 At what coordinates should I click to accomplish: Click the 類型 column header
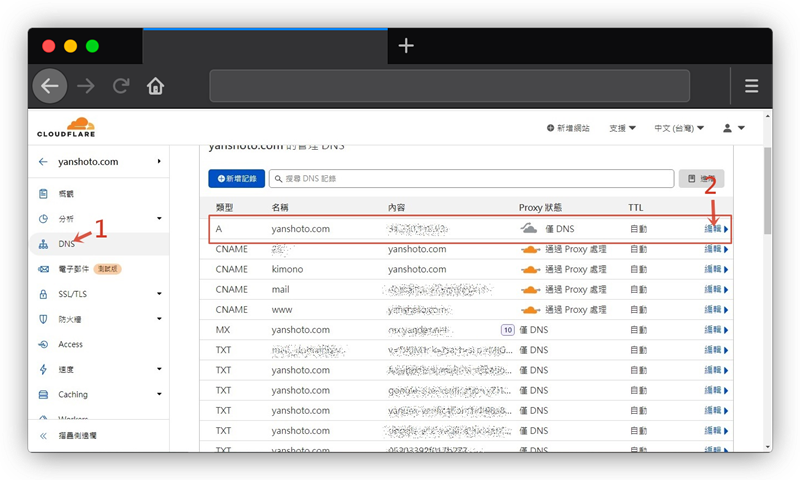pos(224,208)
